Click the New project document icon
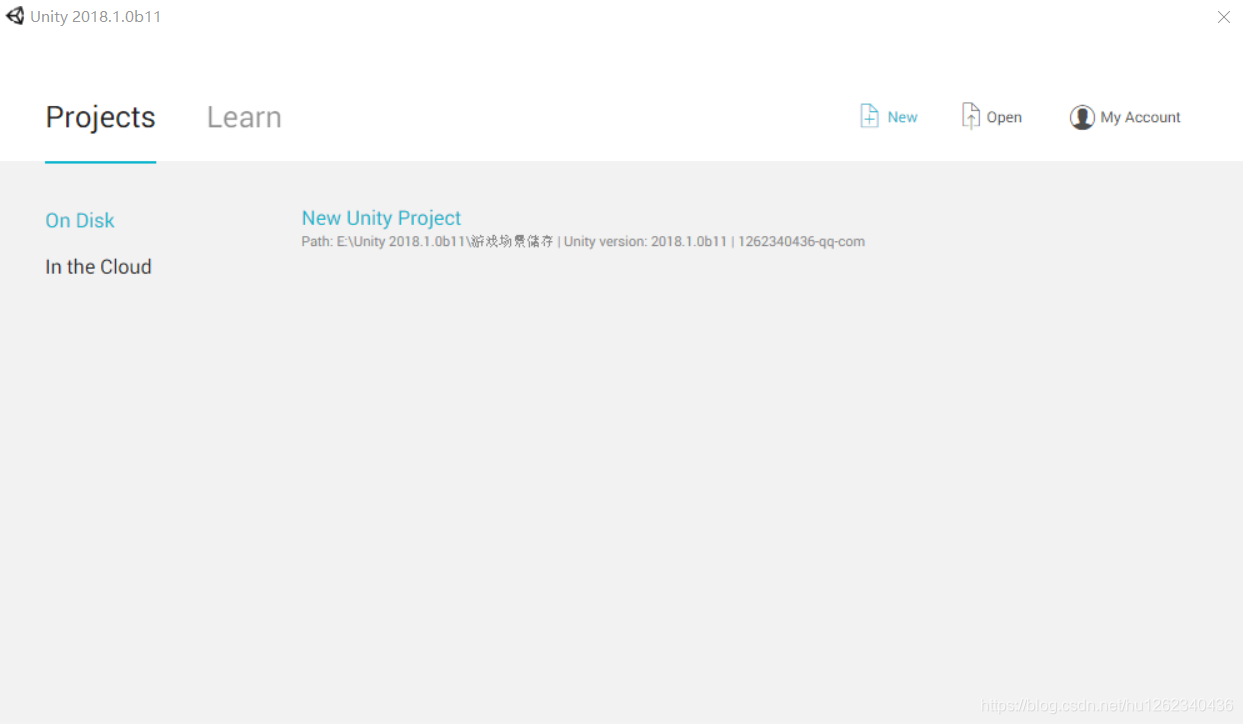The image size is (1243, 724). 869,116
